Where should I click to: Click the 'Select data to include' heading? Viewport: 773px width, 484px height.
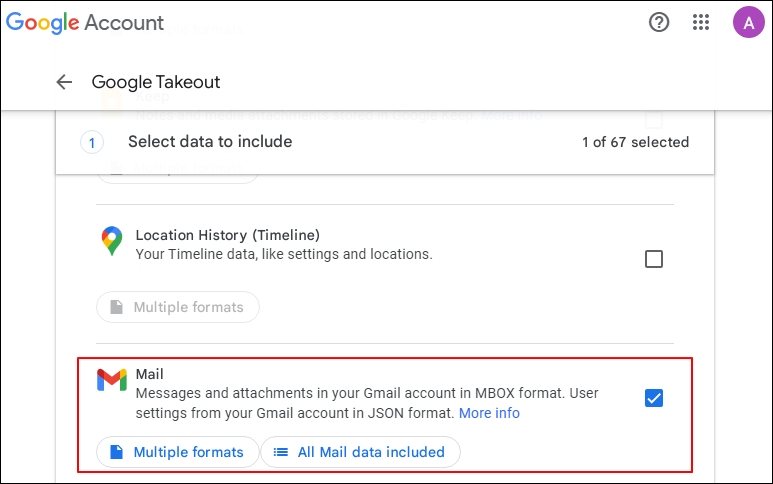point(210,142)
